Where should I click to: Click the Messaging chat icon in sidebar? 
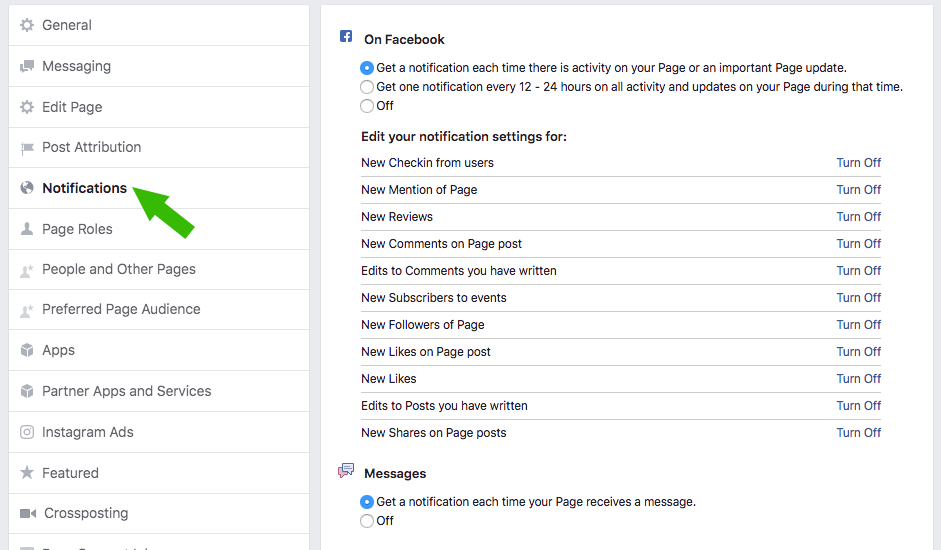(27, 66)
